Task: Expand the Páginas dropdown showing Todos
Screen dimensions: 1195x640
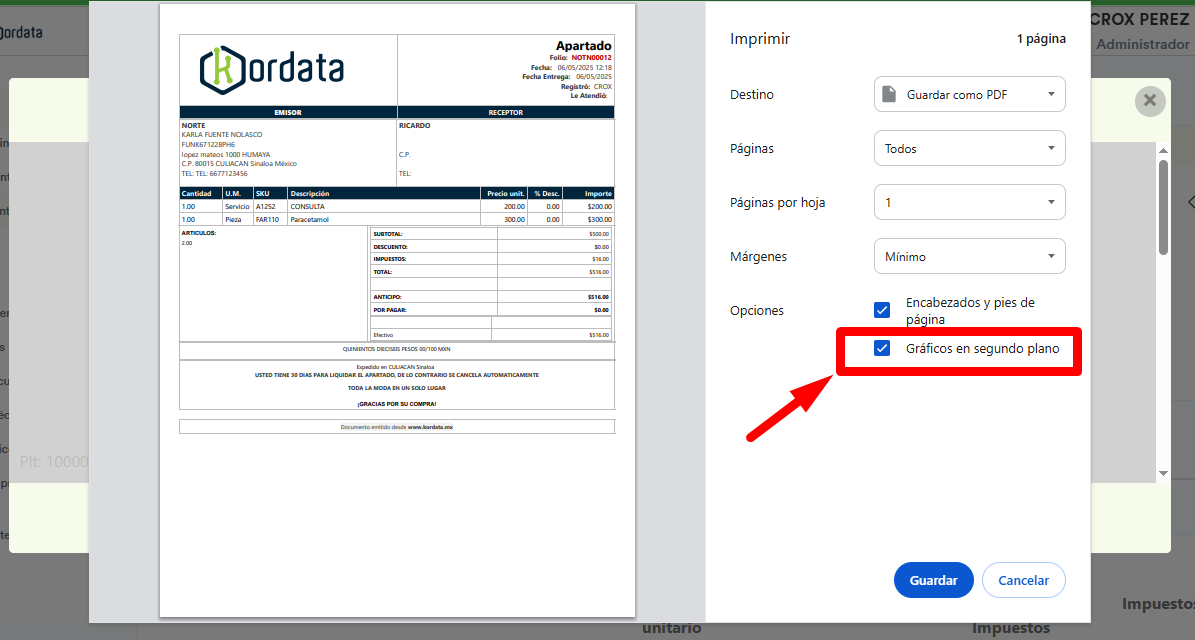Action: pos(969,149)
